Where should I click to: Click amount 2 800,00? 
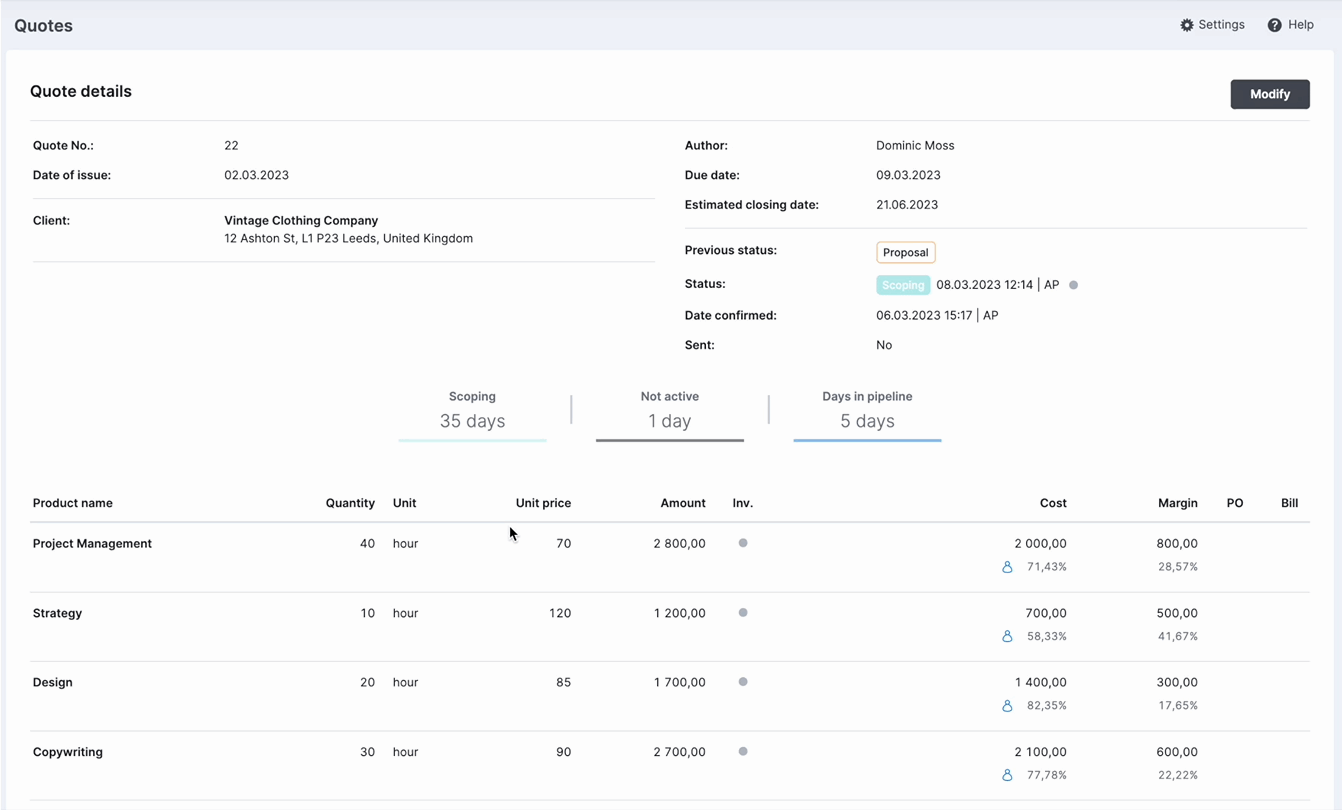(680, 544)
